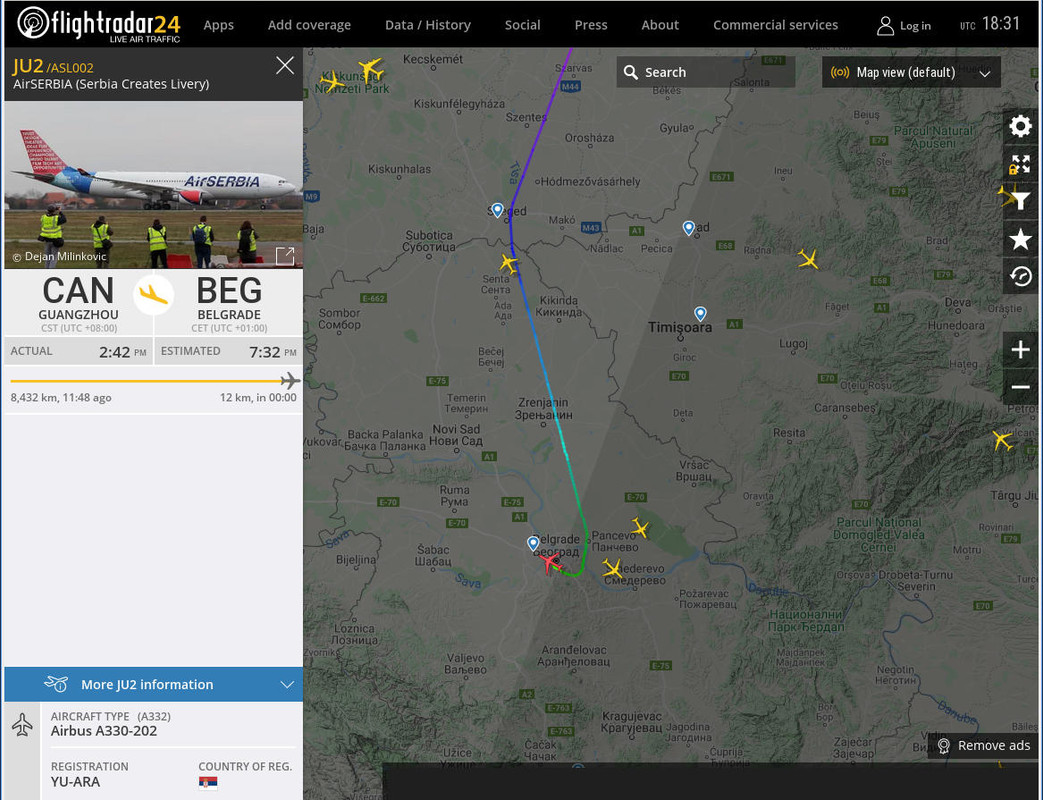Open the Add coverage menu
1043x800 pixels.
pos(309,25)
